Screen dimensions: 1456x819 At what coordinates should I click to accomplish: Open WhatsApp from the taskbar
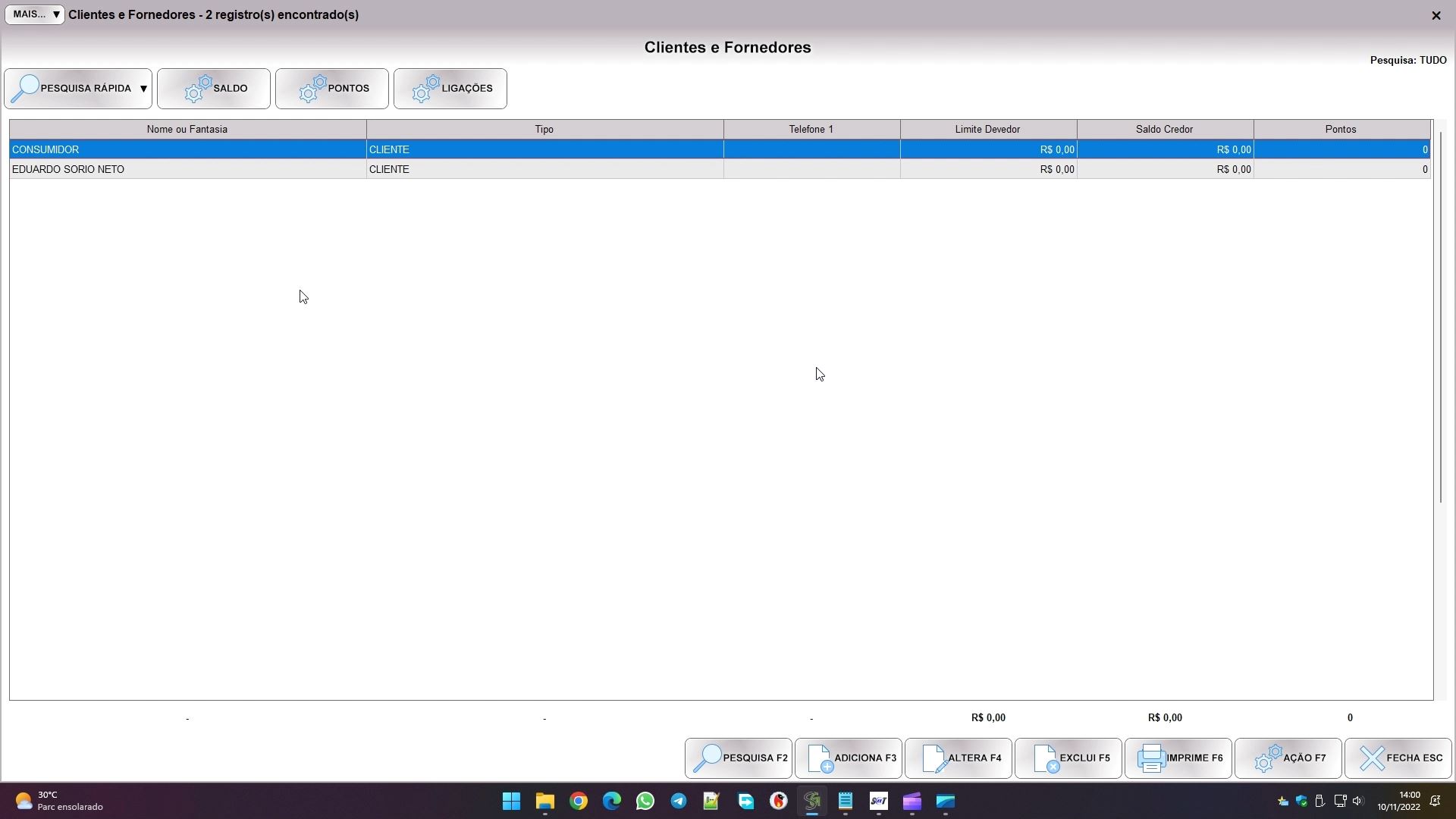(645, 802)
